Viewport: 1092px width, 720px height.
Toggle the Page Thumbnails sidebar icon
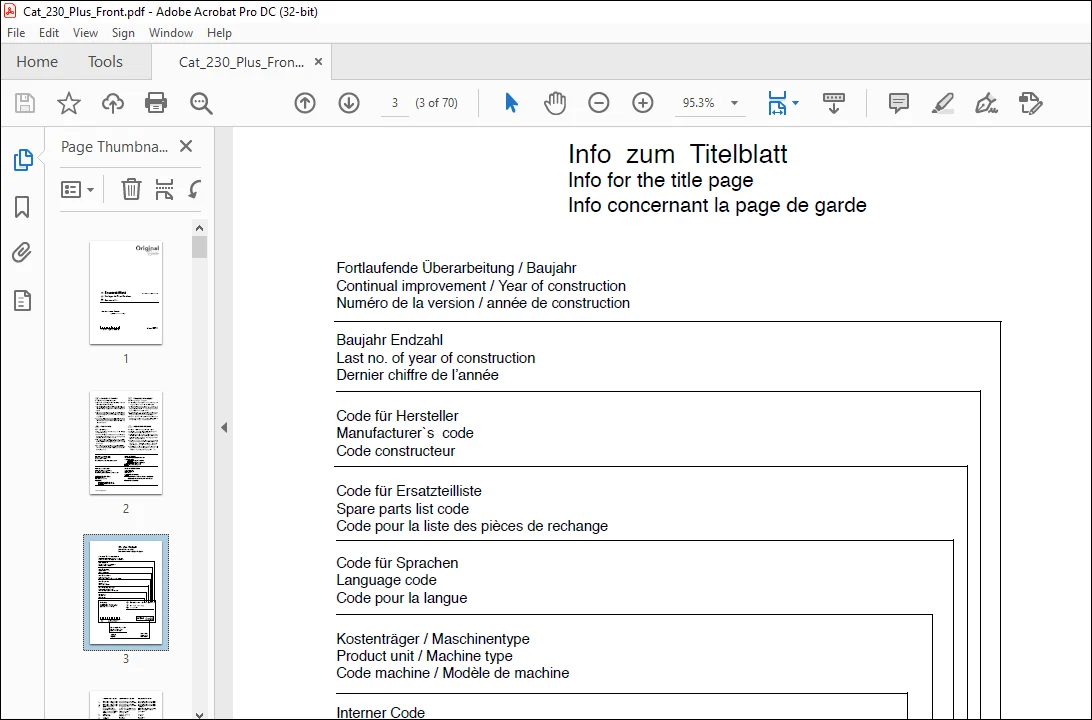[x=23, y=159]
